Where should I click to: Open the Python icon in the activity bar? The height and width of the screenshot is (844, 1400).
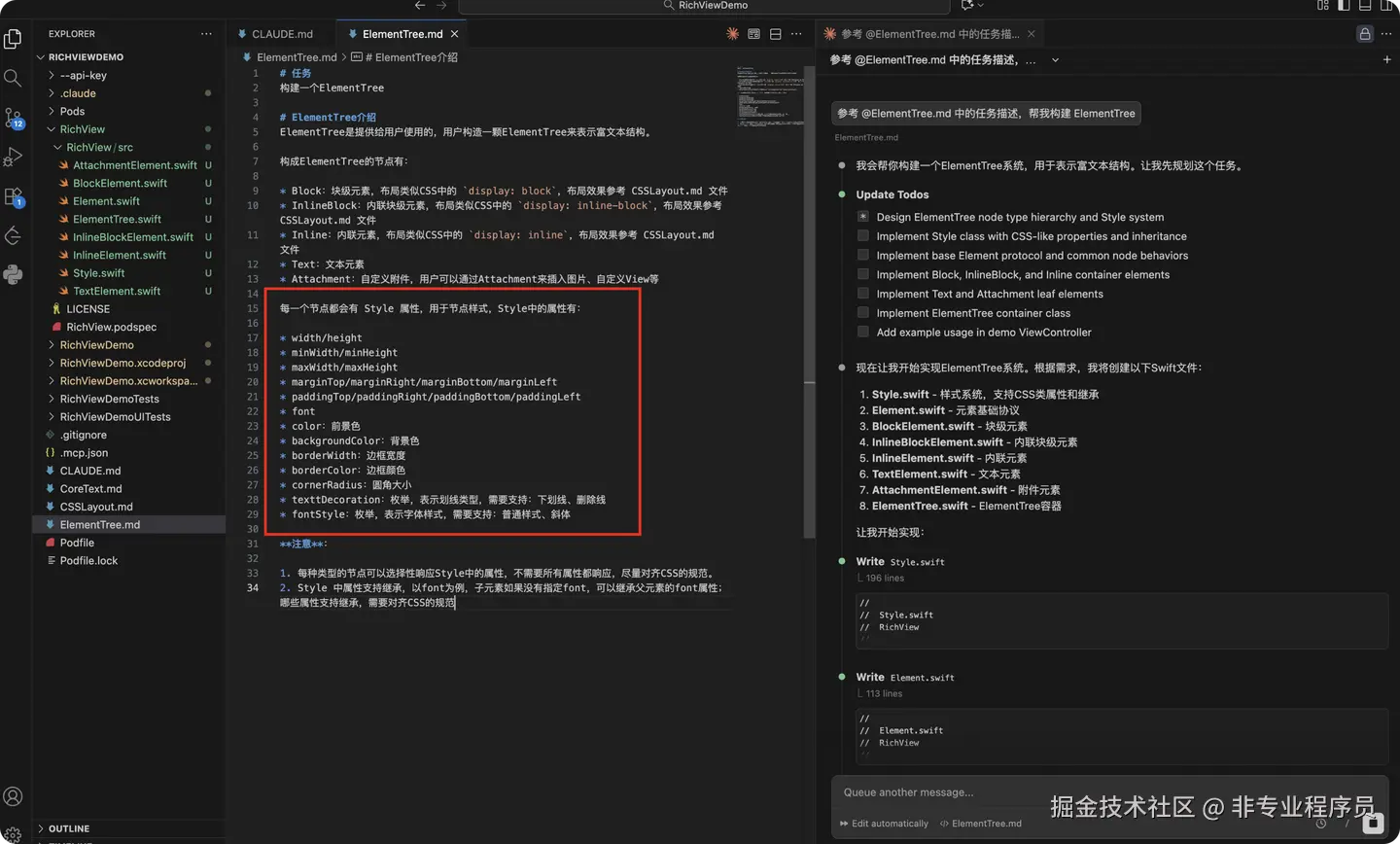tap(13, 275)
